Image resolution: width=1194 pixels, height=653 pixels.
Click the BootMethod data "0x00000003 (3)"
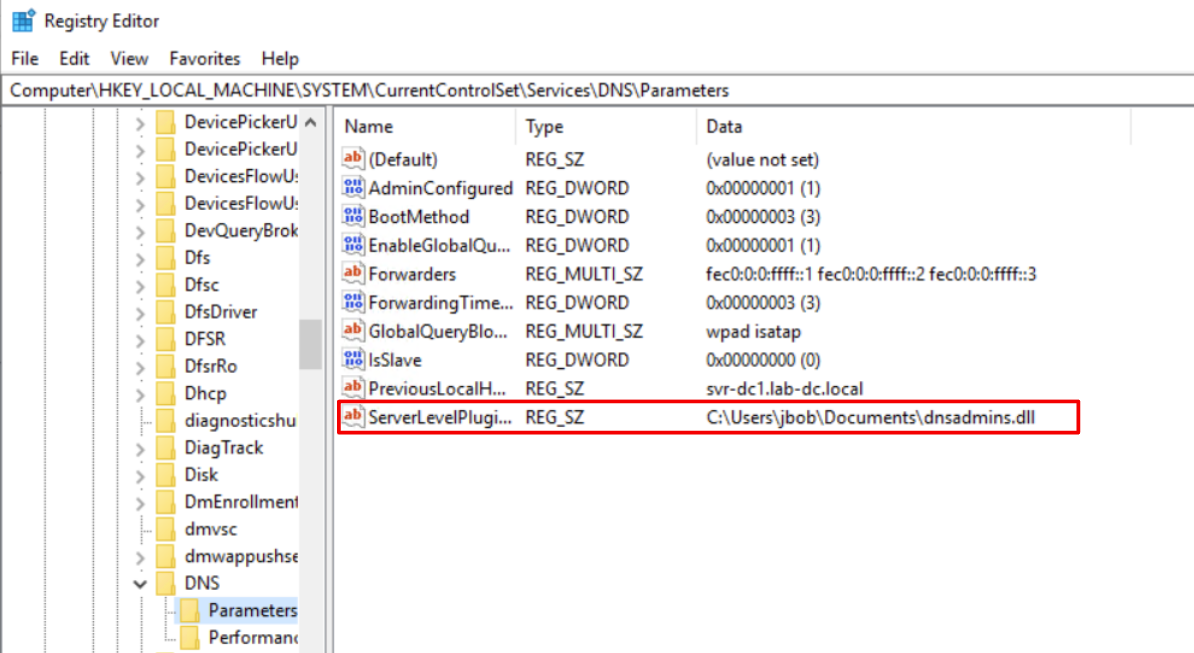[x=763, y=217]
